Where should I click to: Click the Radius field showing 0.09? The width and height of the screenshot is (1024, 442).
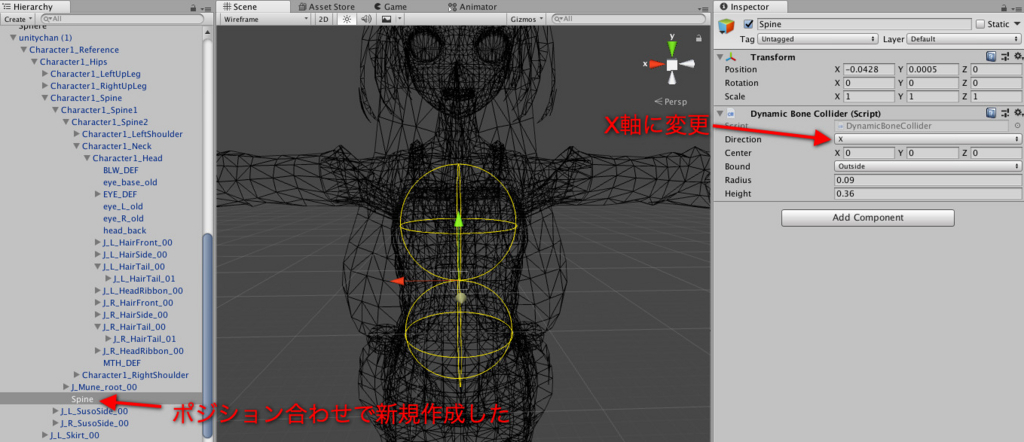(927, 180)
